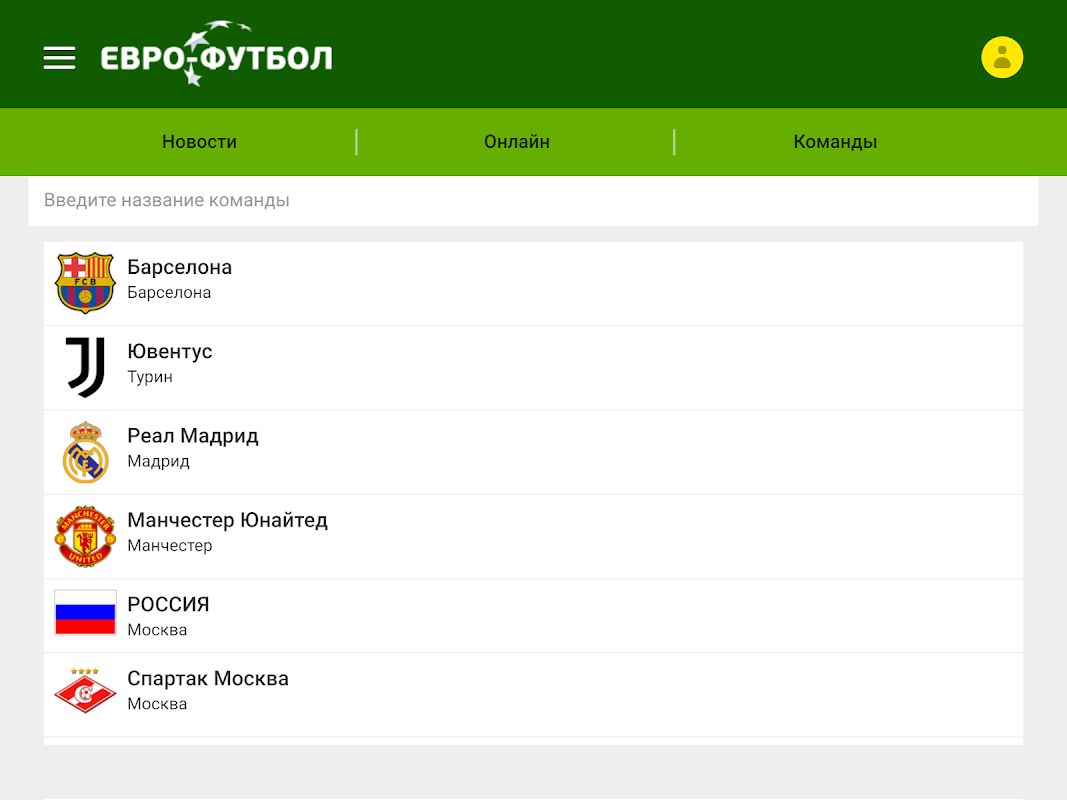Click Москва label under Спартак Москва
Image resolution: width=1067 pixels, height=800 pixels.
tap(157, 704)
